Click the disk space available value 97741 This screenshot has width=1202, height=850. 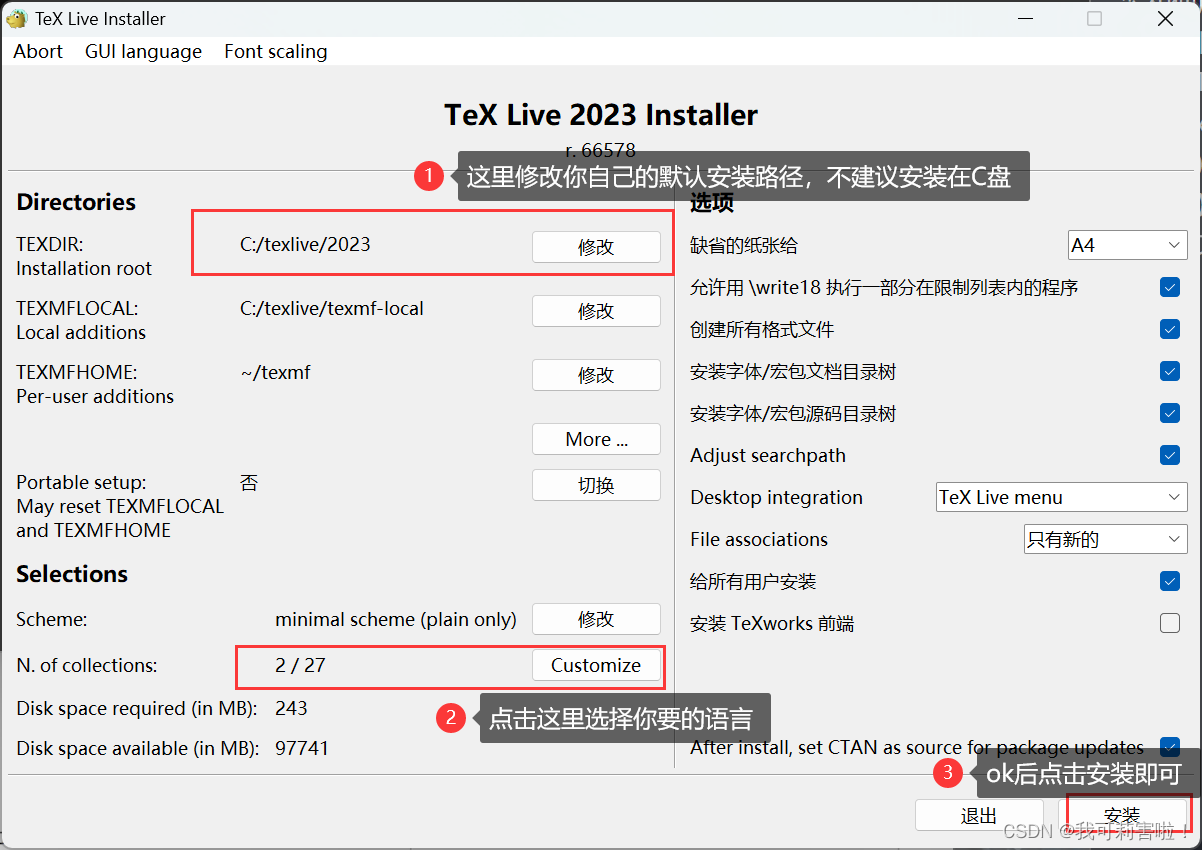(x=302, y=748)
